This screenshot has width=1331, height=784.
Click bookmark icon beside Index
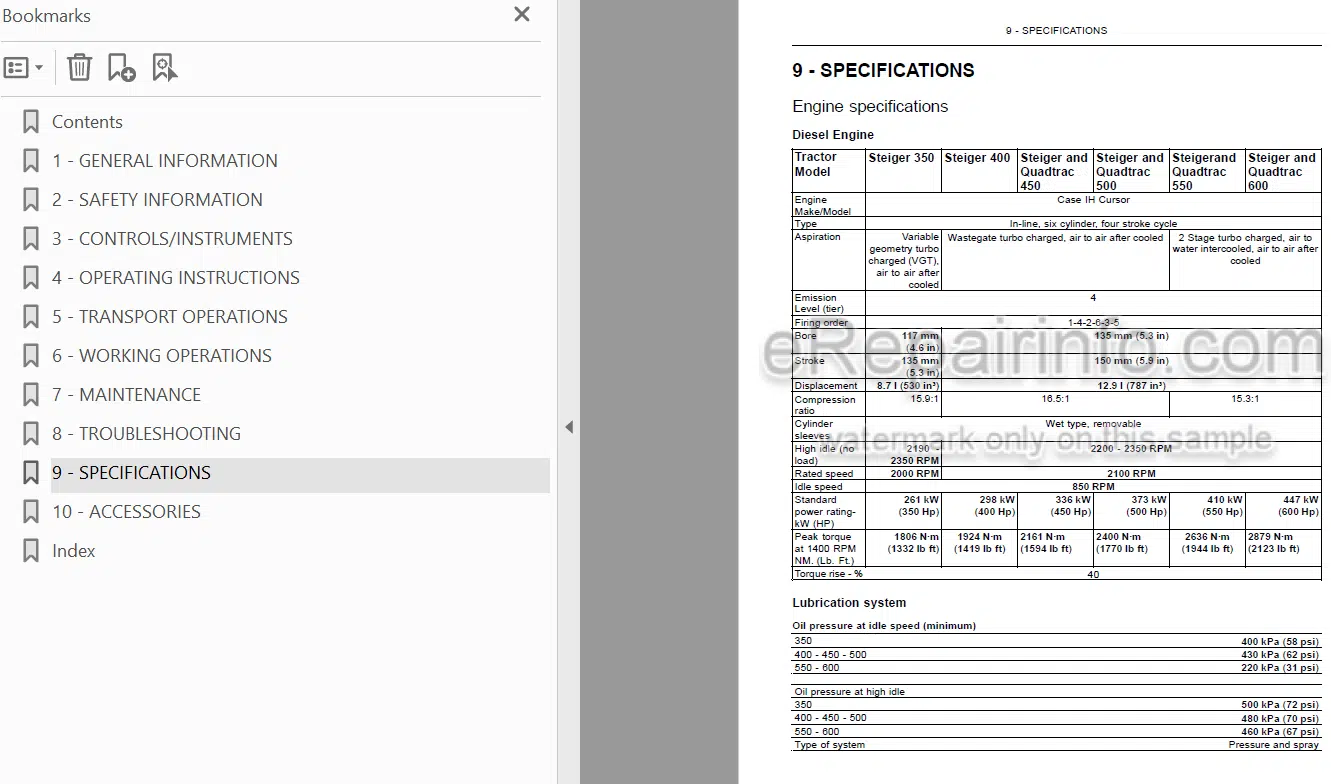point(31,551)
